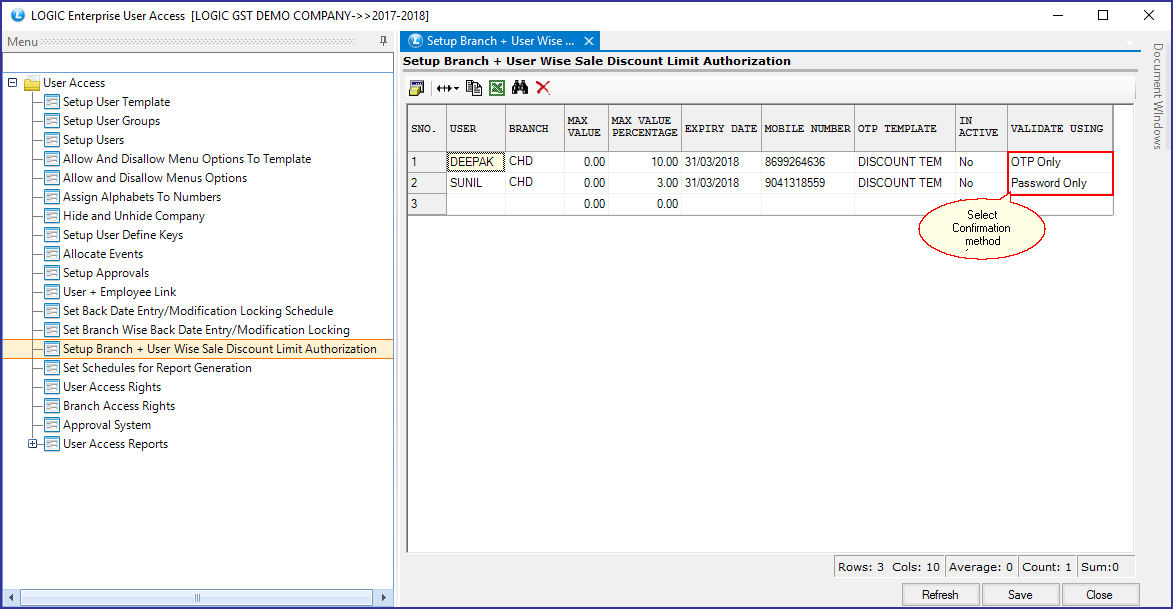
Task: Open Set Back Date Entry/Modification Locking Schedule
Action: [x=198, y=310]
